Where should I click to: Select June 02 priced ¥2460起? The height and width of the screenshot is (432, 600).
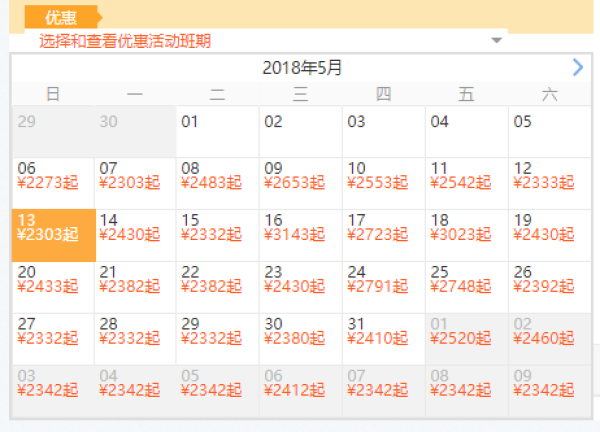(x=550, y=339)
